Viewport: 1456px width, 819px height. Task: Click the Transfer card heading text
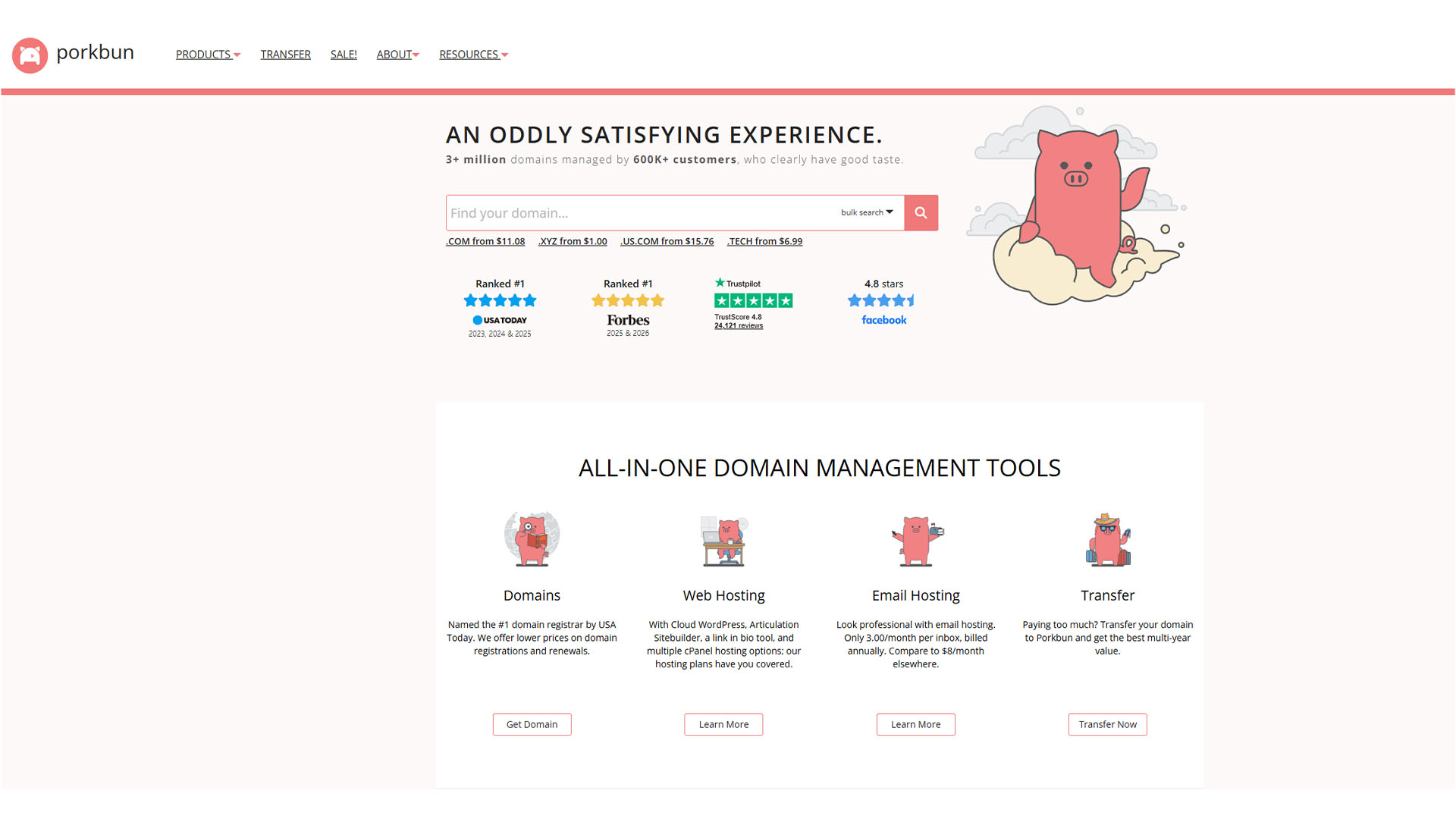(1108, 596)
